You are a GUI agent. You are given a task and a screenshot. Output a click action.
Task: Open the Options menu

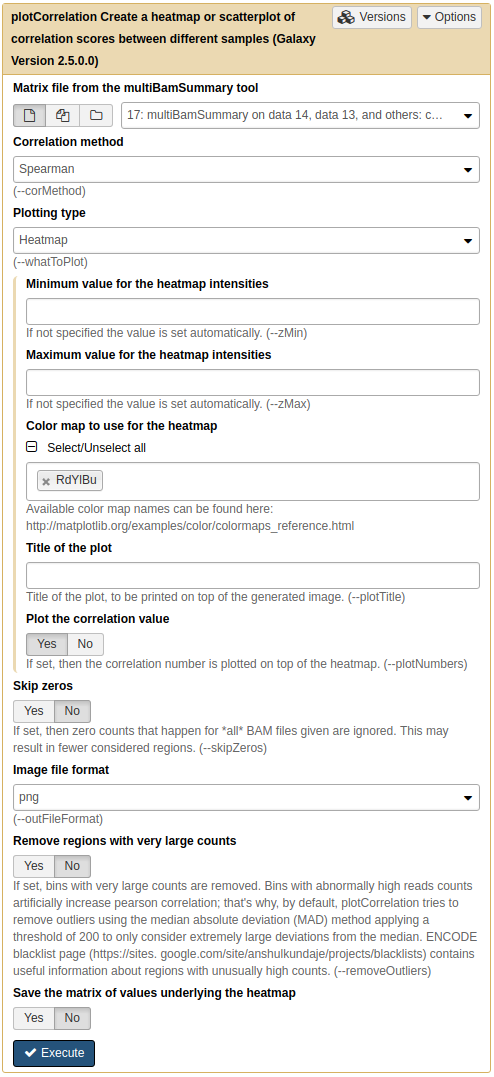(449, 17)
